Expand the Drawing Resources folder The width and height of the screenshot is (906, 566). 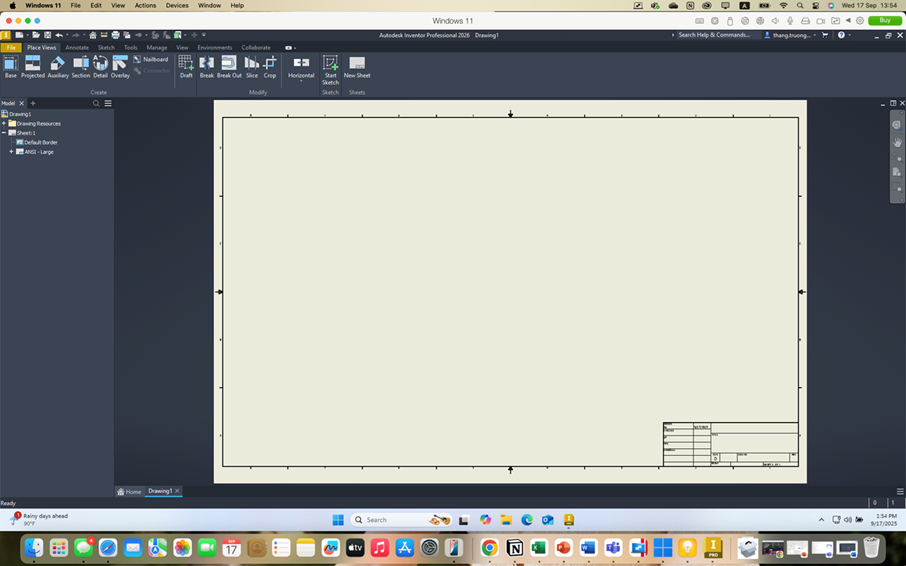coord(4,124)
